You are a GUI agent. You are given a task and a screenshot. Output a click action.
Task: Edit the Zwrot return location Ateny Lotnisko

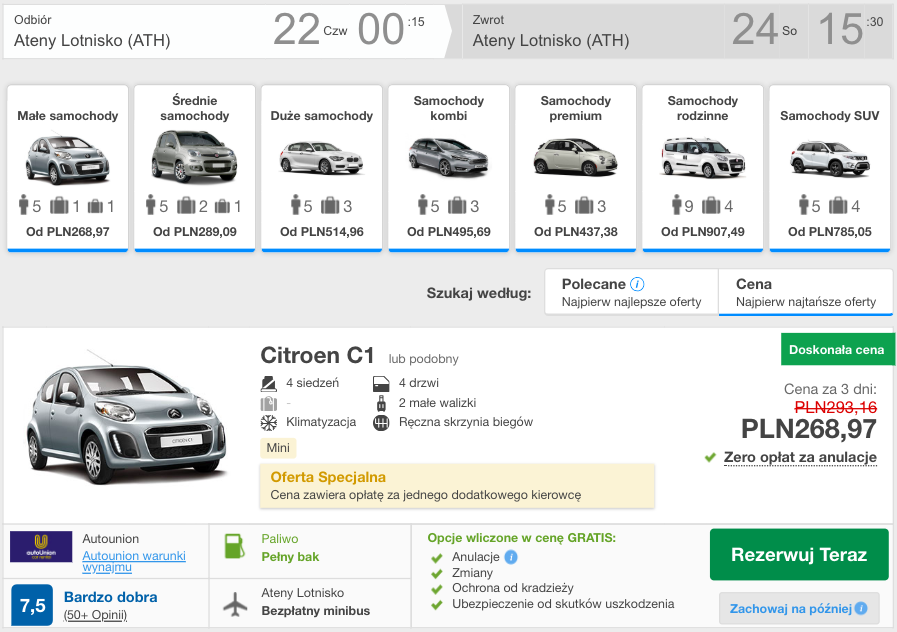coord(550,41)
